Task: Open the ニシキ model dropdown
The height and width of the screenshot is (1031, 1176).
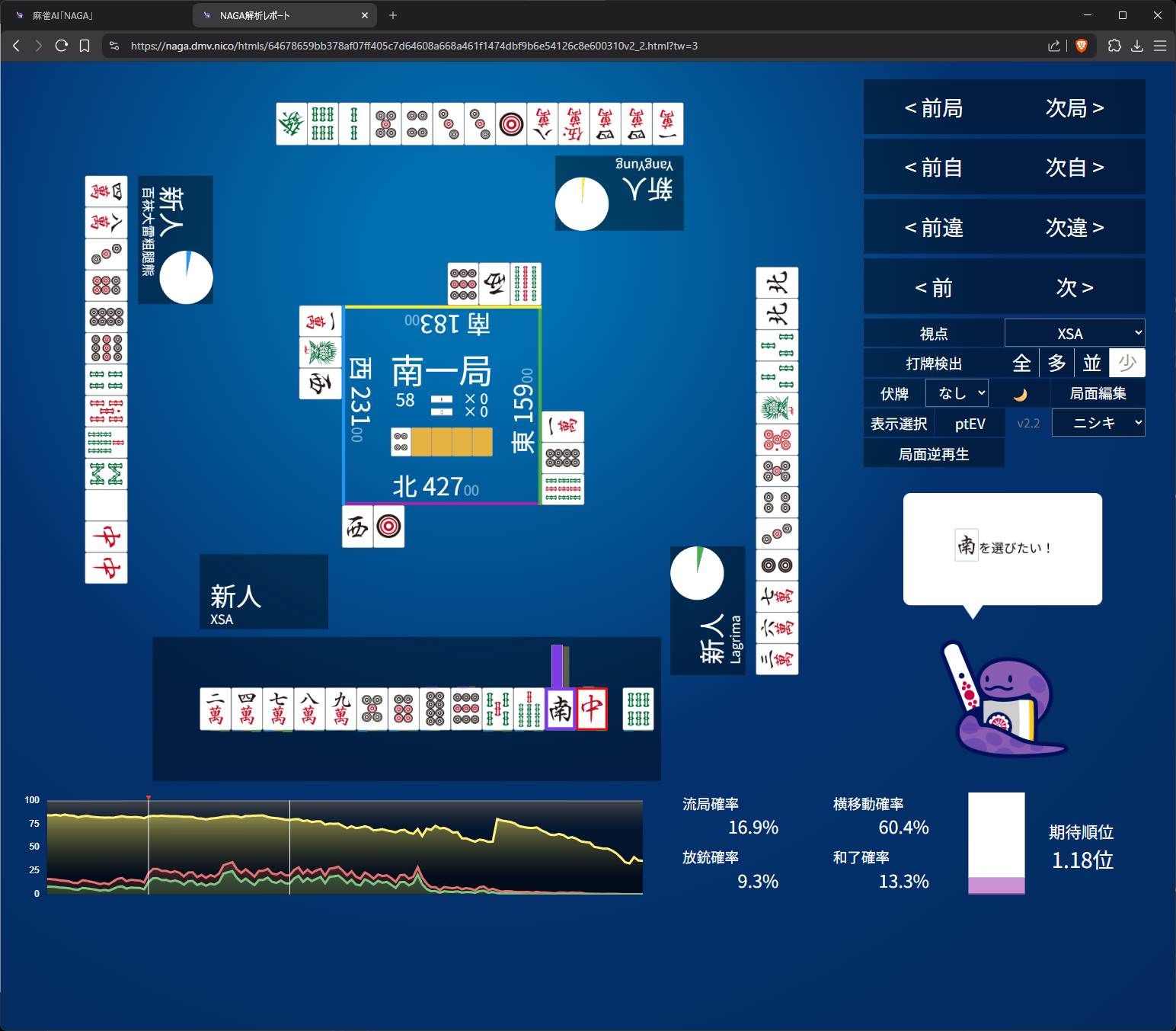Action: pos(1098,423)
